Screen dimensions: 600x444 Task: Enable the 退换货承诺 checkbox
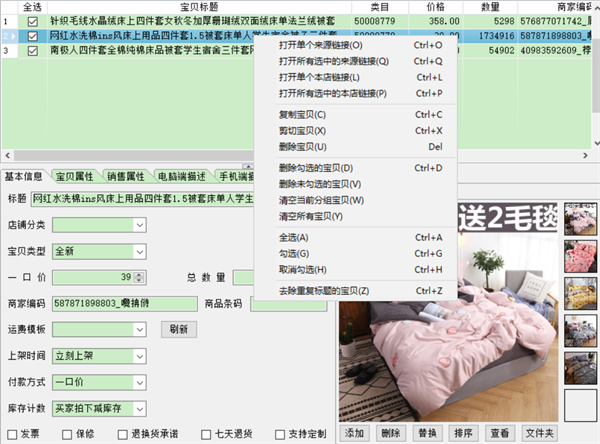click(x=123, y=434)
